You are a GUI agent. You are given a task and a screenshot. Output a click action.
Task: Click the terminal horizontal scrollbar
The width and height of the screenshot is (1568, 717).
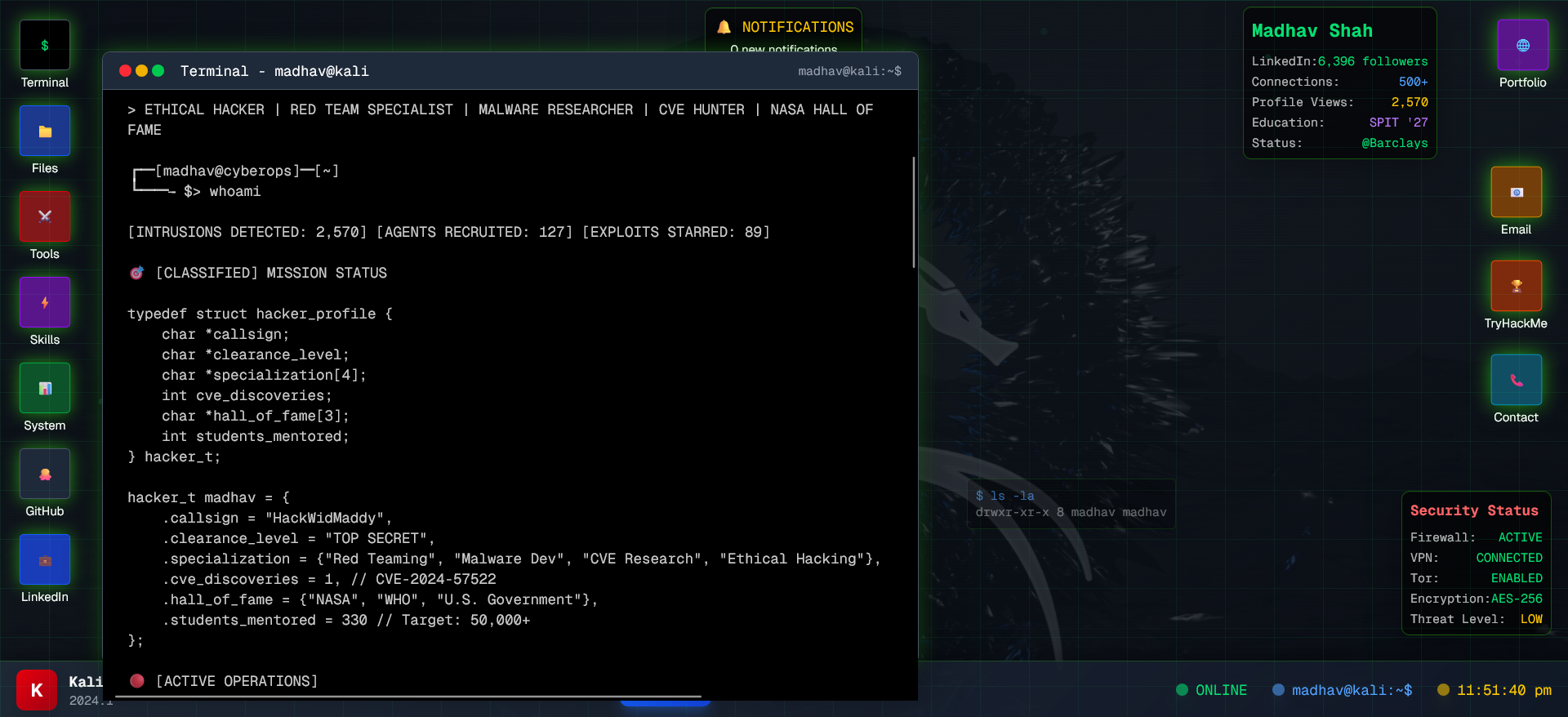click(x=408, y=697)
